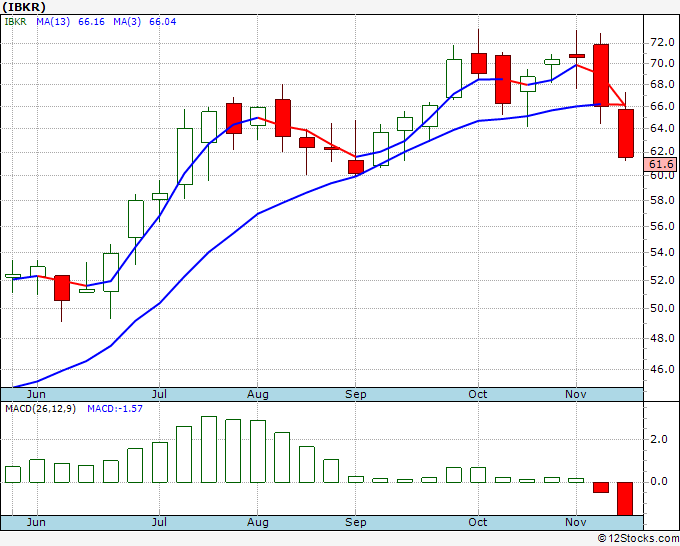Select the MA(3) value 66.04

tap(163, 22)
